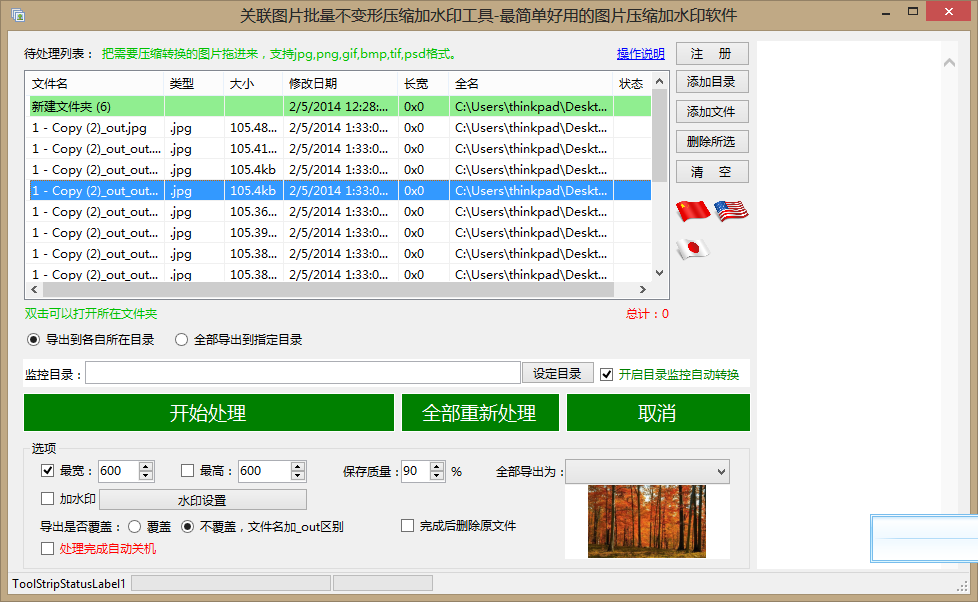
Task: Click the file list horizontal scrollbar thumb
Action: (329, 289)
